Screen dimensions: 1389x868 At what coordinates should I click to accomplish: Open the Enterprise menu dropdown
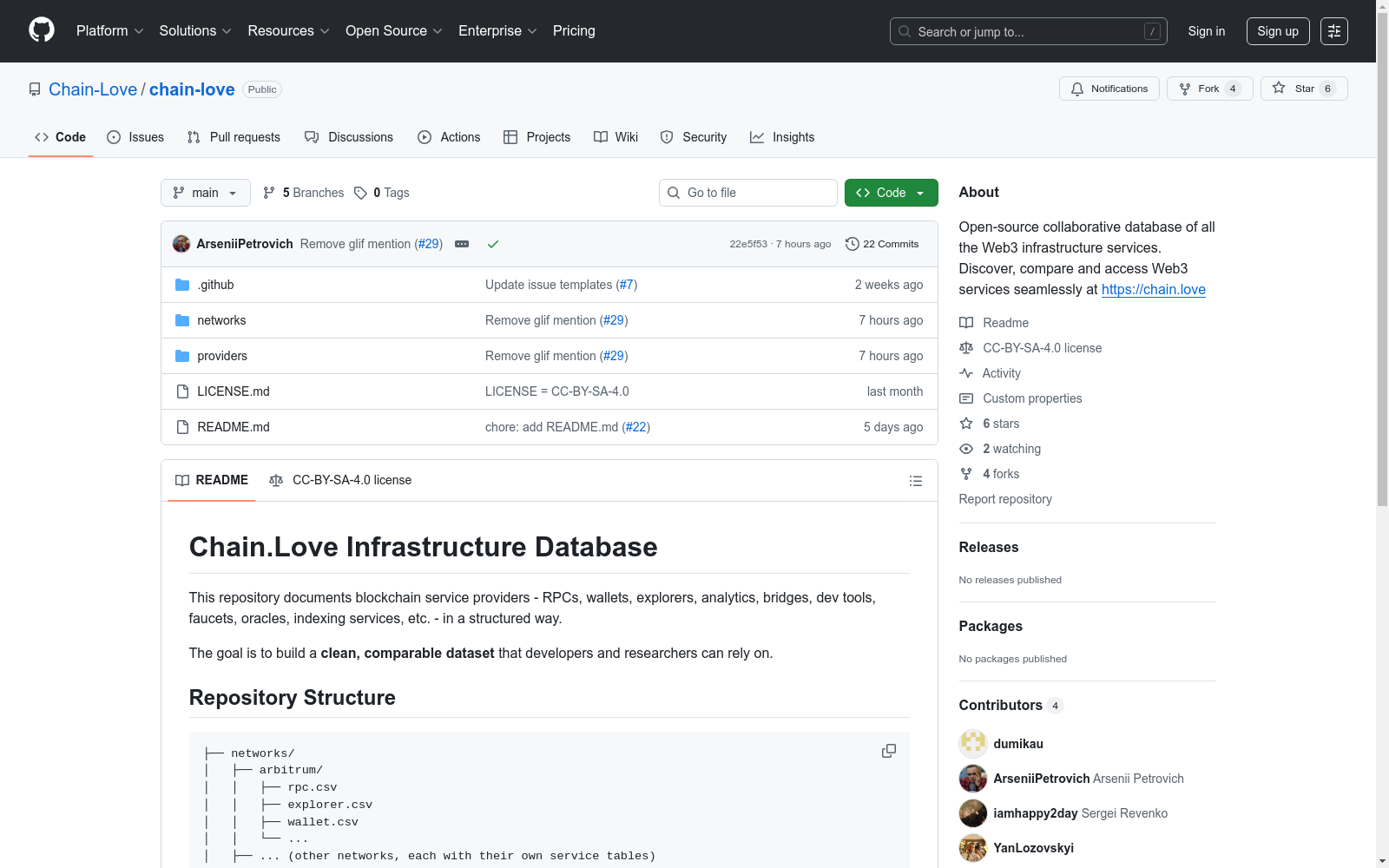[x=497, y=31]
